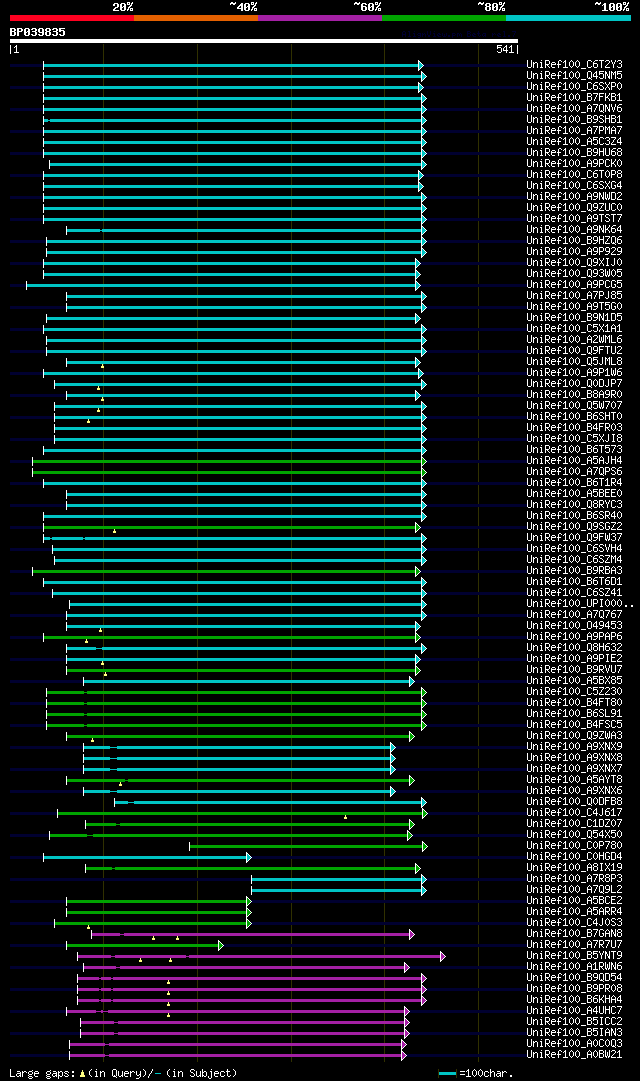Click the UniRef100_B9HZQ6 label

pos(574,241)
